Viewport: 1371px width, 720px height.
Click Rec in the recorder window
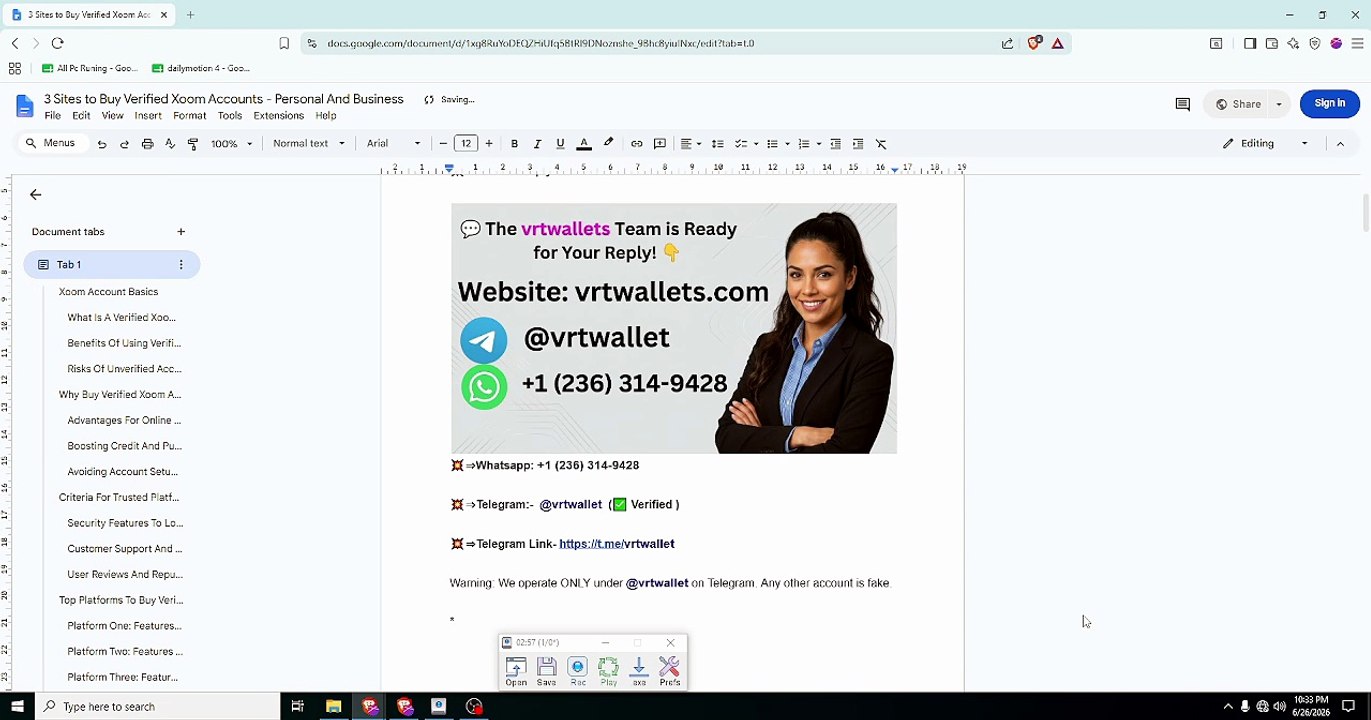pos(578,671)
